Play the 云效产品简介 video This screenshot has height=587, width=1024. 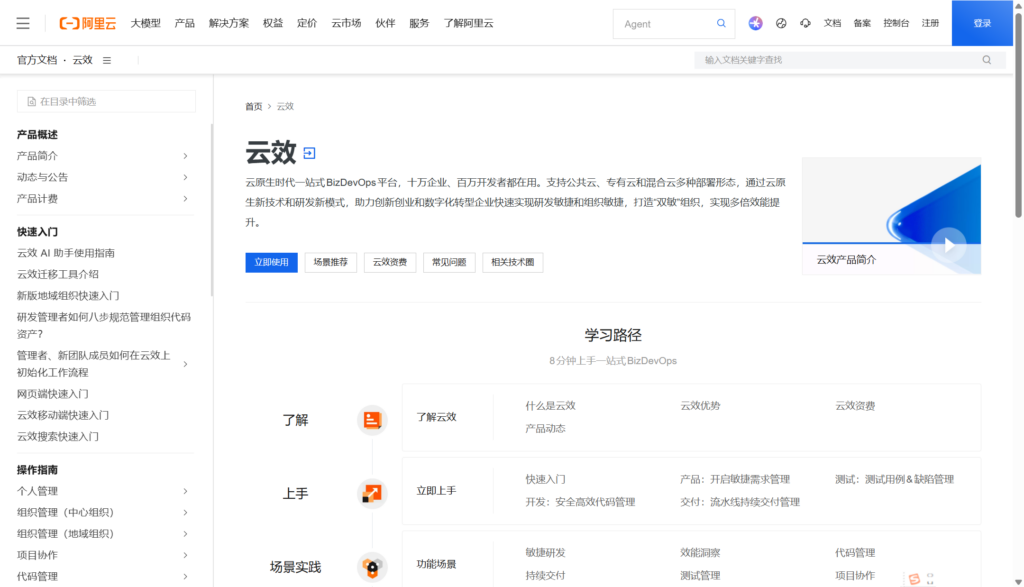[x=948, y=245]
